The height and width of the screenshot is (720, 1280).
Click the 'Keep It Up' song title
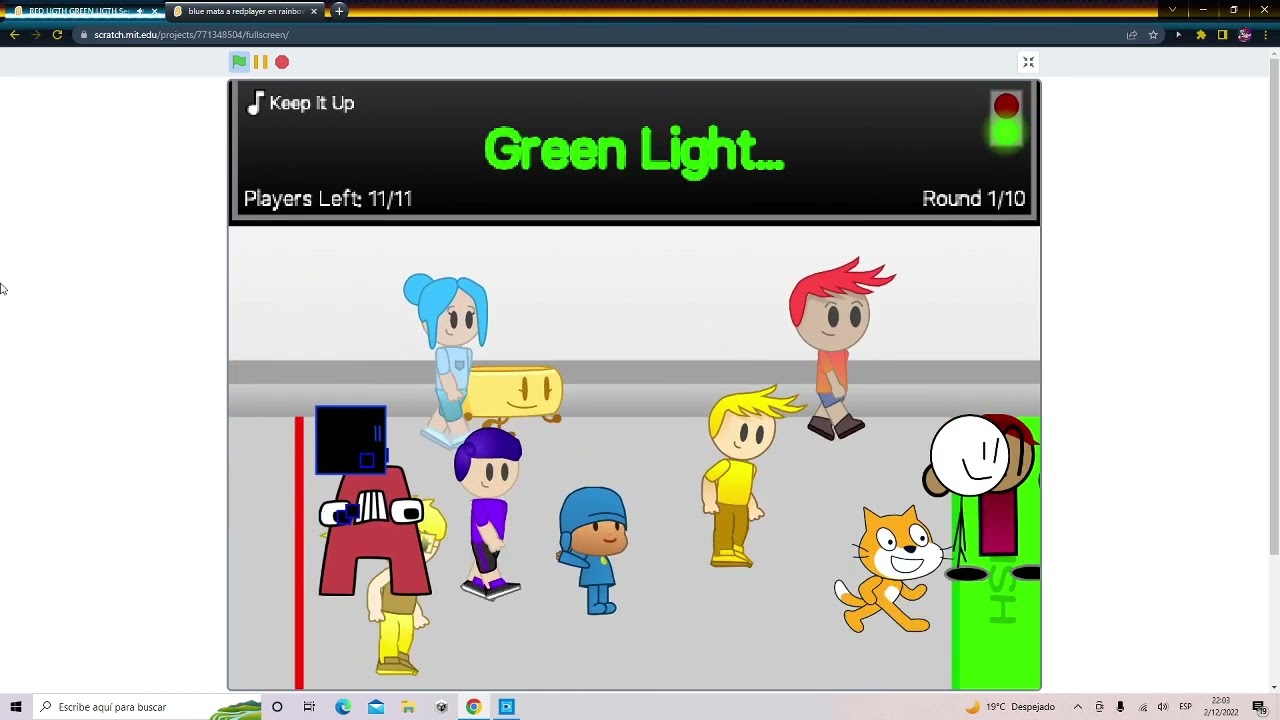(x=312, y=103)
